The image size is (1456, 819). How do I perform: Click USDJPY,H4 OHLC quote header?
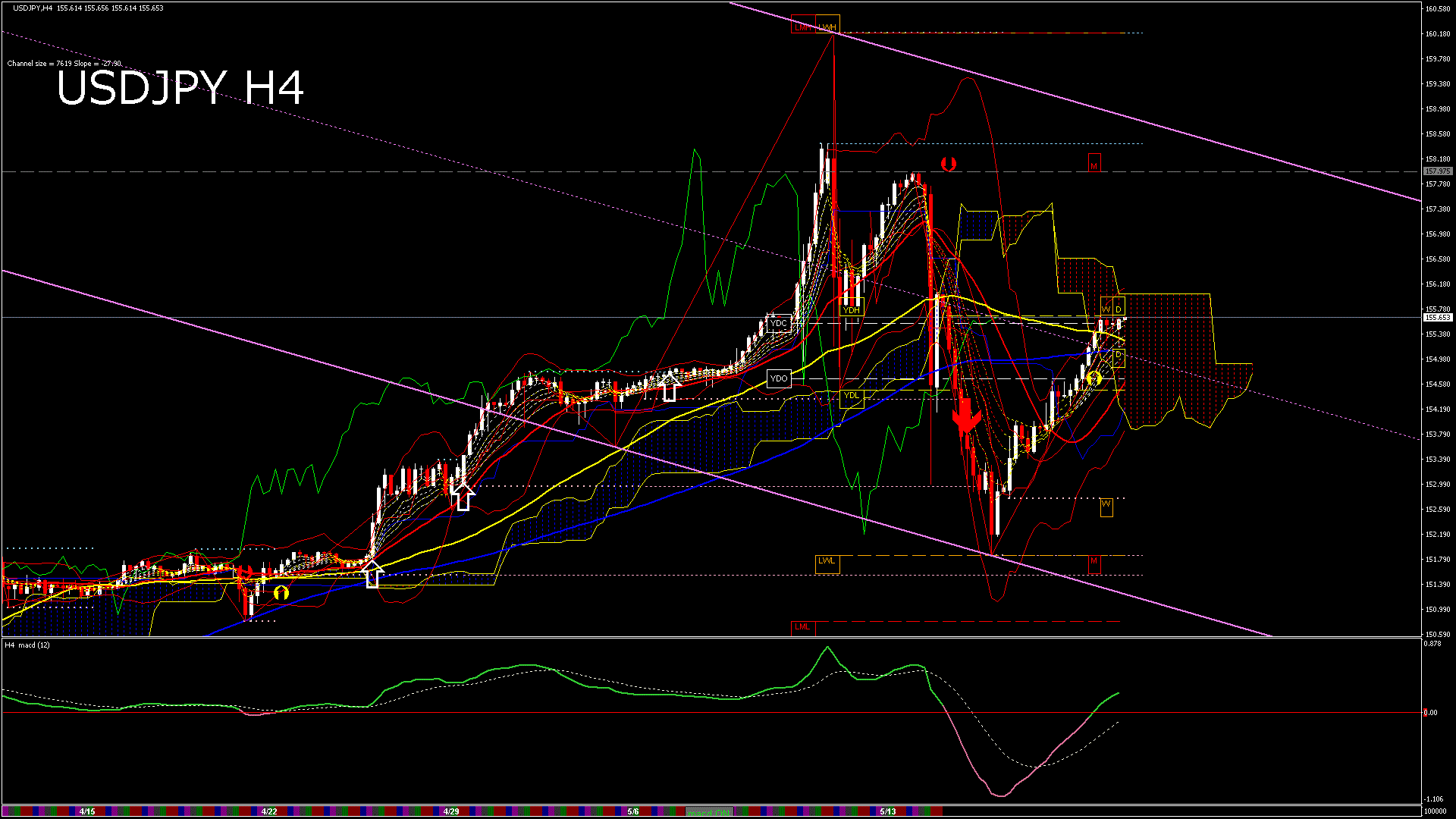(88, 8)
